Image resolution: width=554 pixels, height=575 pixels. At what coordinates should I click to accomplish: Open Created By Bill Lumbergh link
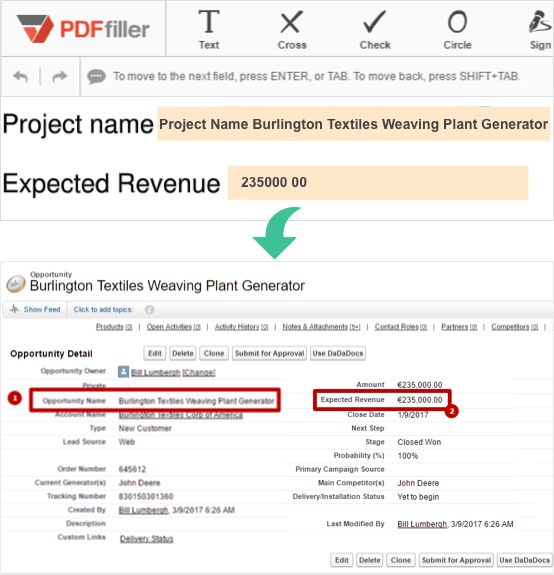[x=143, y=510]
